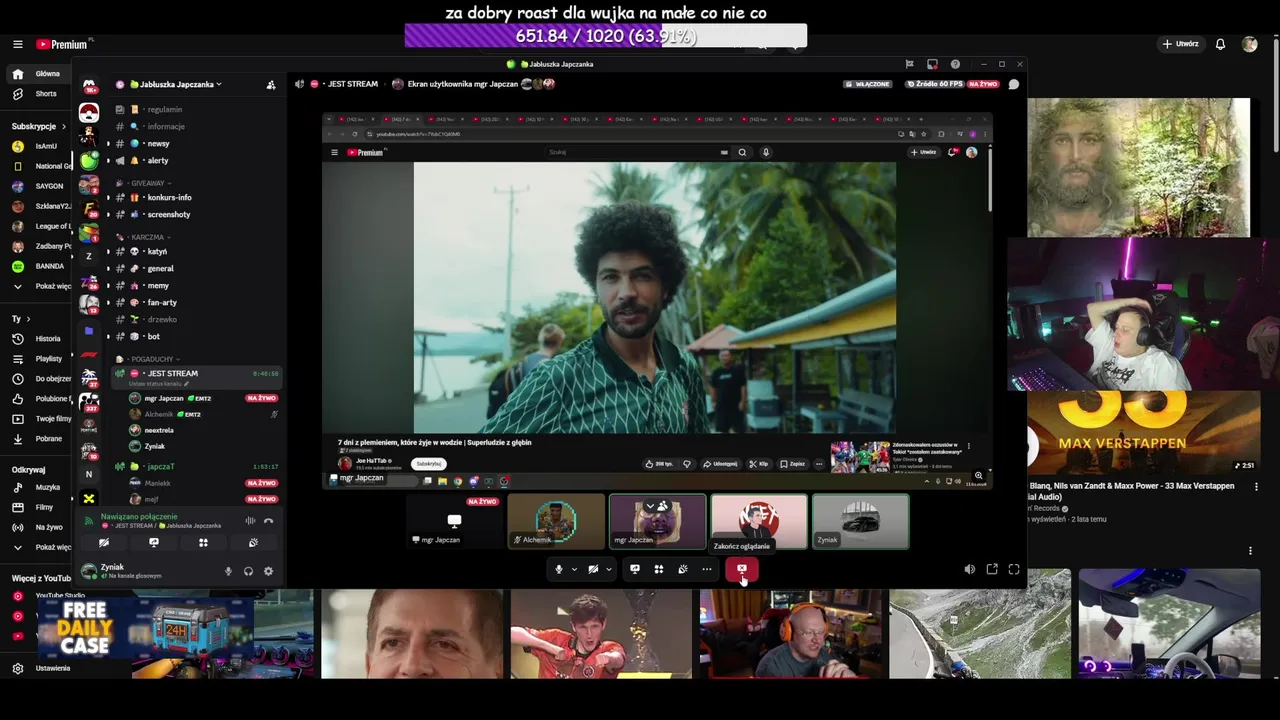Open Discord help question mark icon
The width and height of the screenshot is (1280, 720).
[x=955, y=64]
